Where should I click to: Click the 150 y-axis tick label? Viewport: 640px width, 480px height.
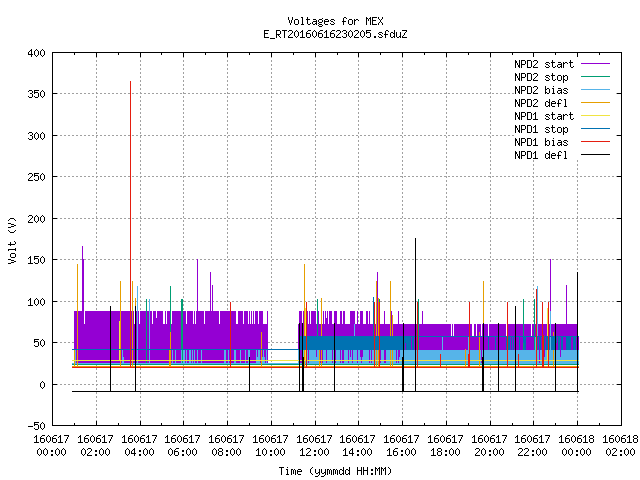[36, 260]
